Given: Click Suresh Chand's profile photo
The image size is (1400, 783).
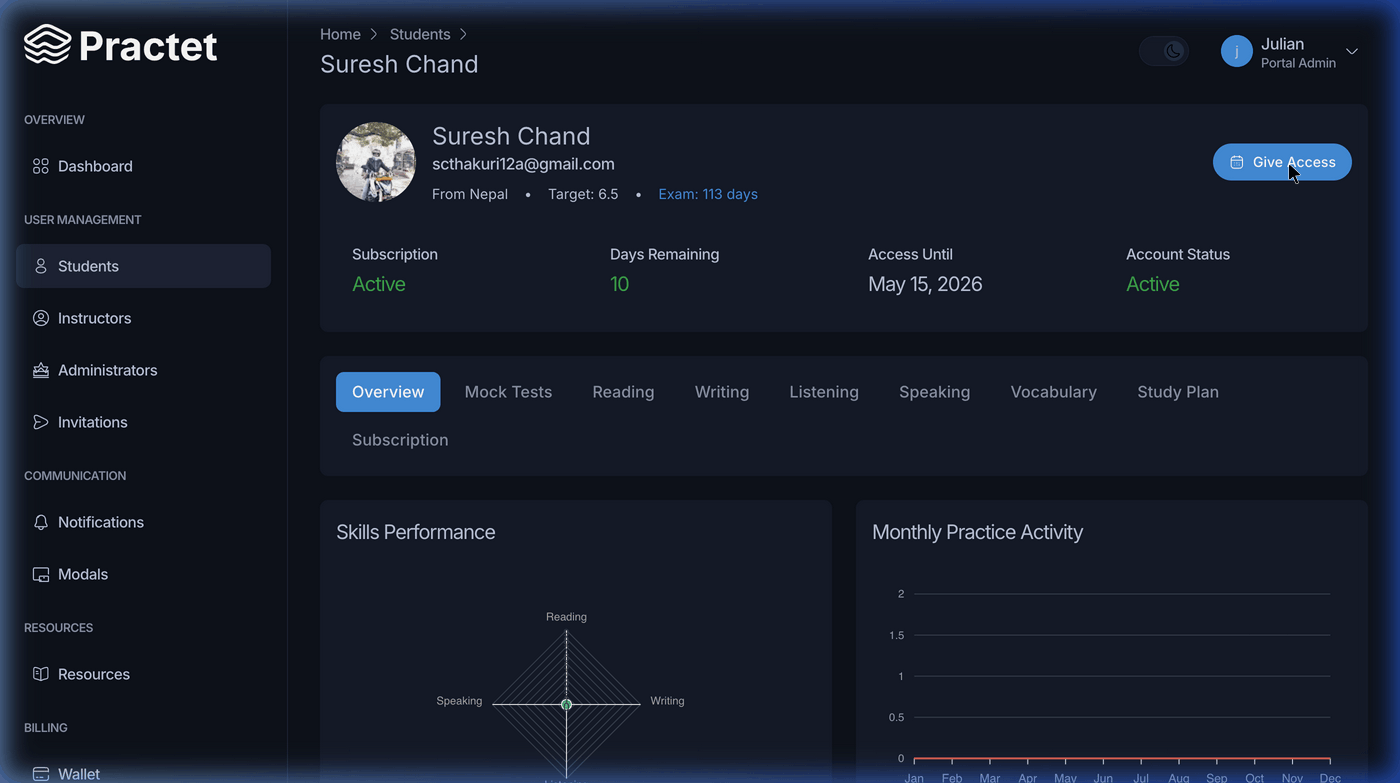Looking at the screenshot, I should pyautogui.click(x=376, y=162).
